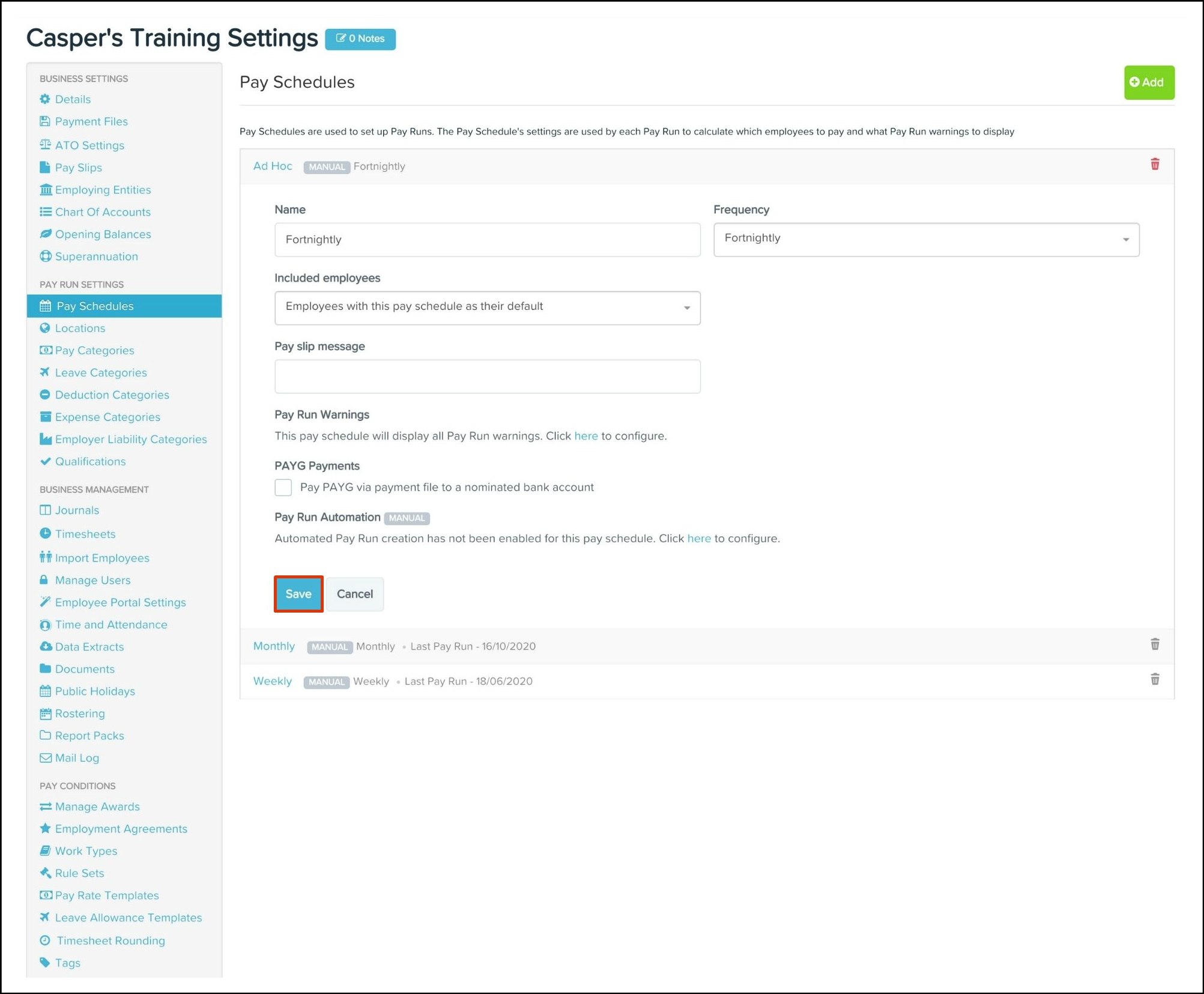Click the red trash icon for Fortnightly schedule
The width and height of the screenshot is (1204, 994).
click(x=1154, y=165)
